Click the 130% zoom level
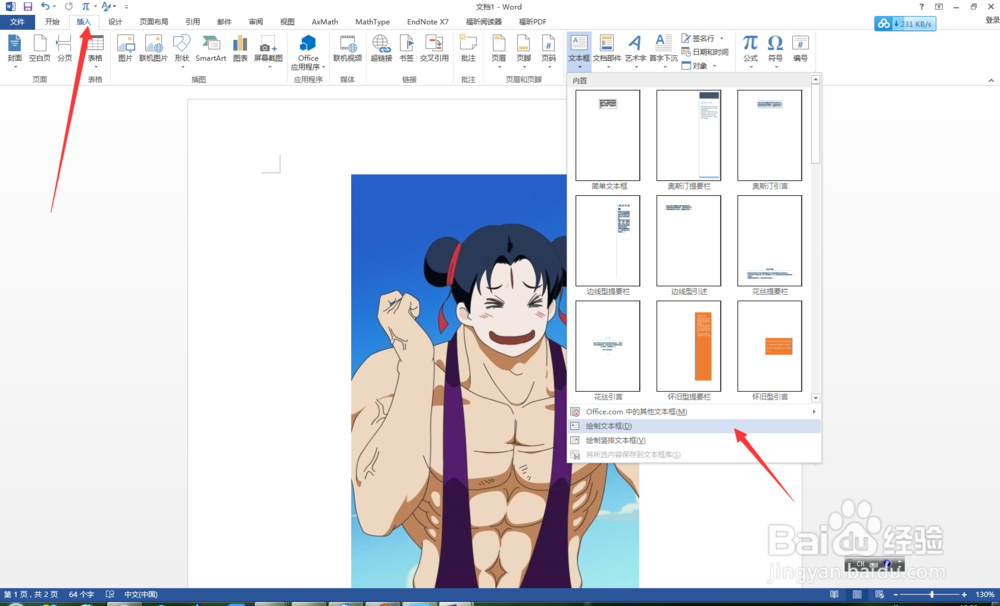Viewport: 1000px width, 606px height. (985, 595)
